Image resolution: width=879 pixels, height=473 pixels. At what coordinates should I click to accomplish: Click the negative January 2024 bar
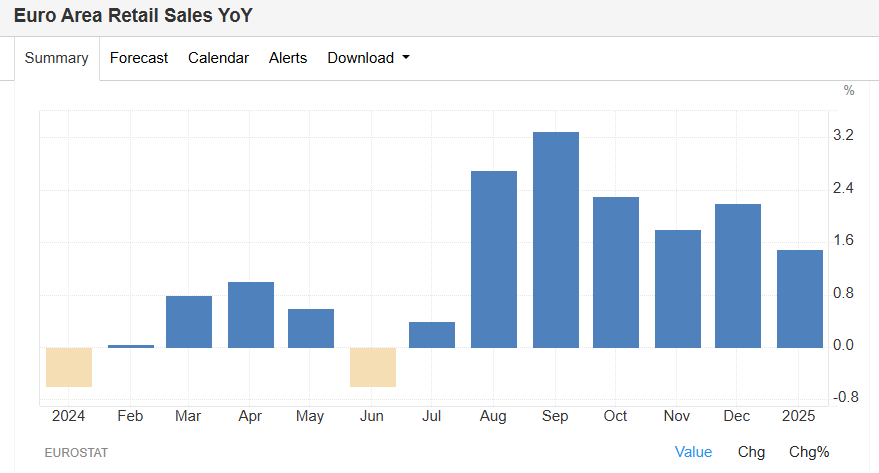click(x=69, y=367)
